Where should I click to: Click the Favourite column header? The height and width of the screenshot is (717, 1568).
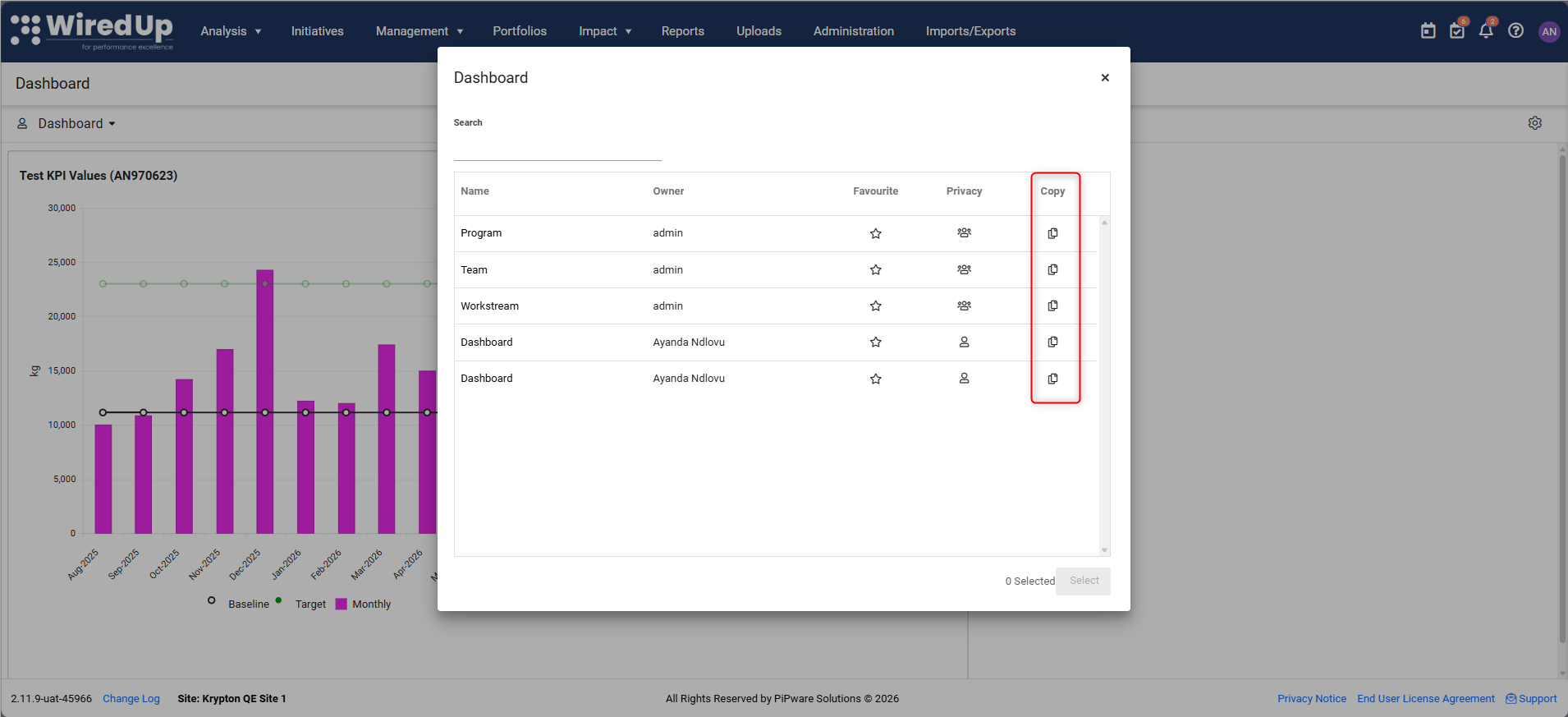(x=875, y=191)
